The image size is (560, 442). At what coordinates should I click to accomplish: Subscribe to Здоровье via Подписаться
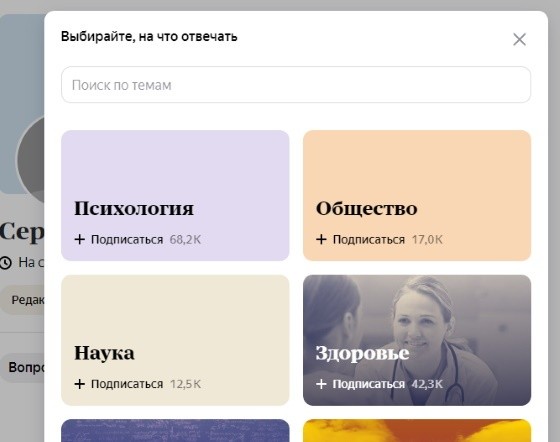[369, 384]
